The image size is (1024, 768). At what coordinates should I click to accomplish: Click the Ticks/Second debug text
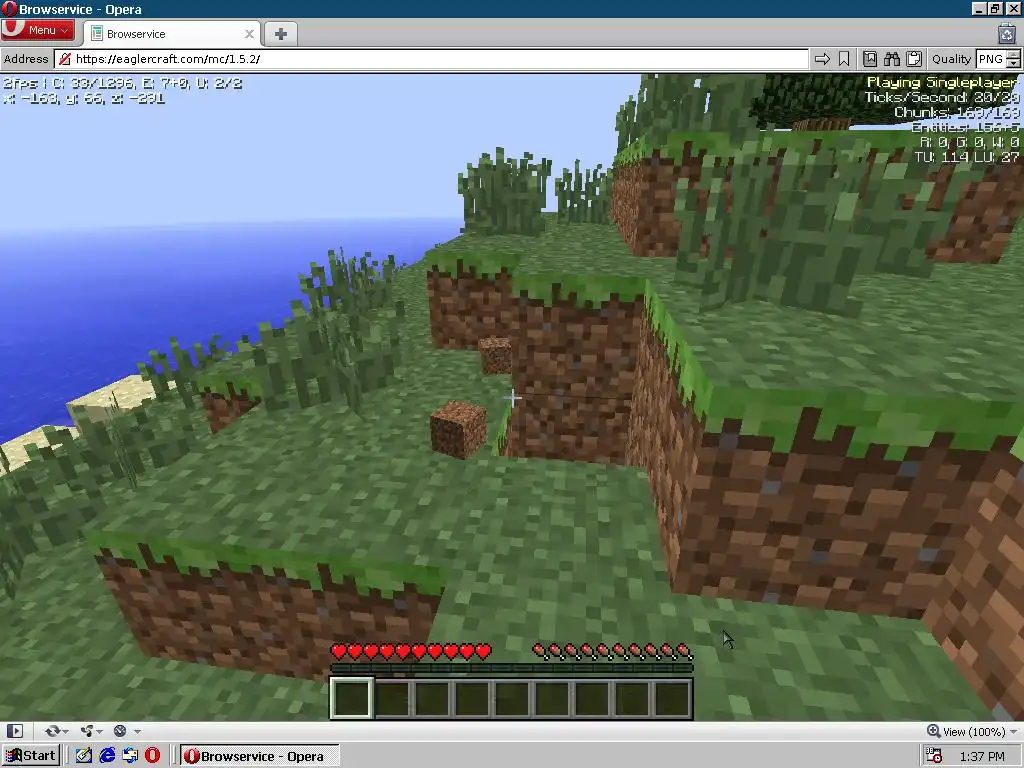coord(942,97)
